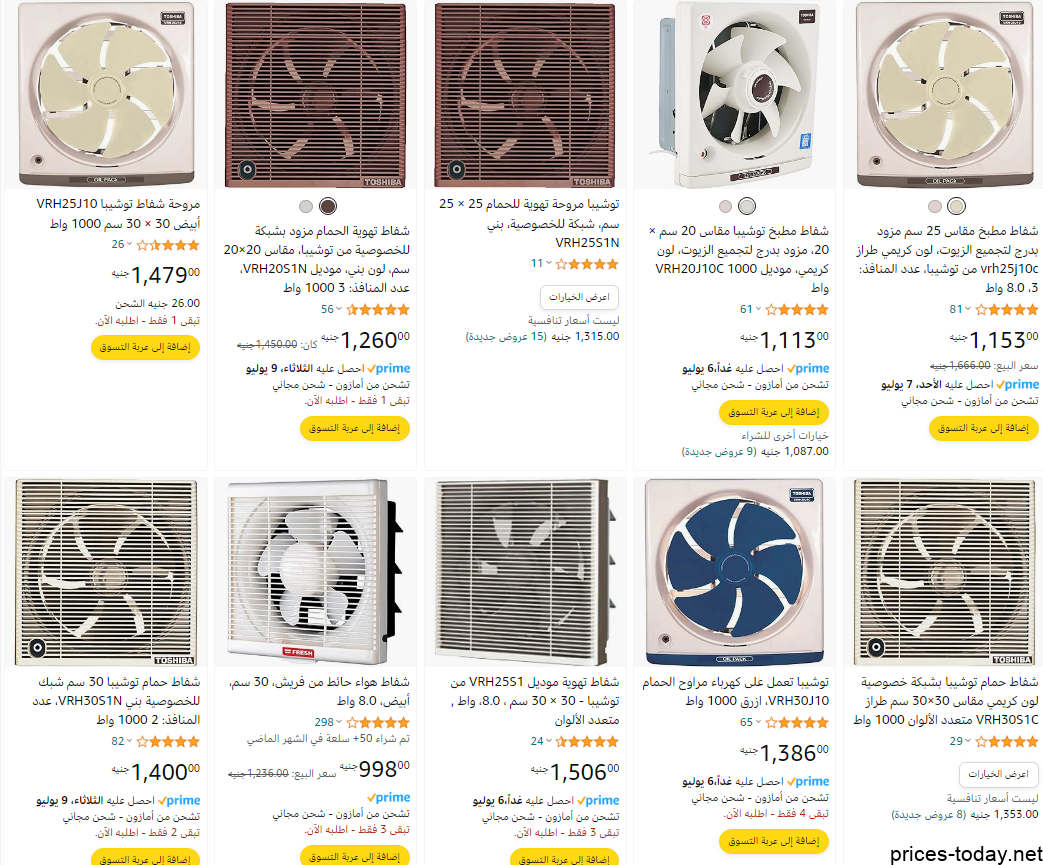Add the 1,479 VRH25J10 fan to cart
The image size is (1043, 865).
click(x=145, y=347)
